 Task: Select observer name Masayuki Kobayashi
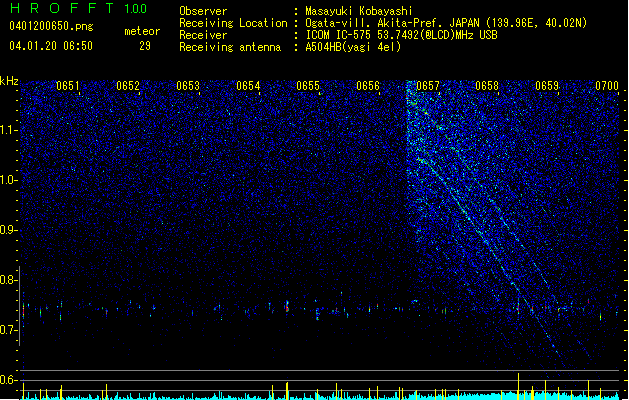pos(359,11)
